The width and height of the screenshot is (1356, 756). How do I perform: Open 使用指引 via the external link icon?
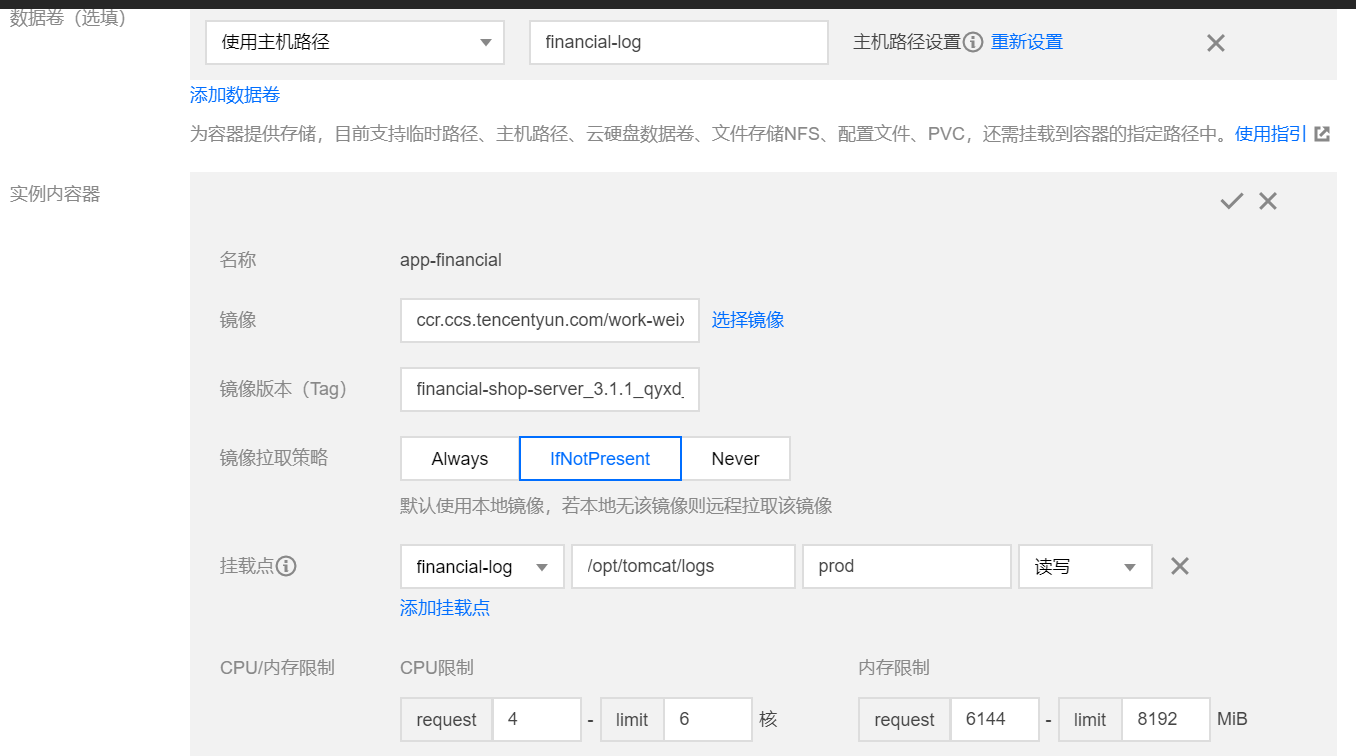click(1322, 133)
